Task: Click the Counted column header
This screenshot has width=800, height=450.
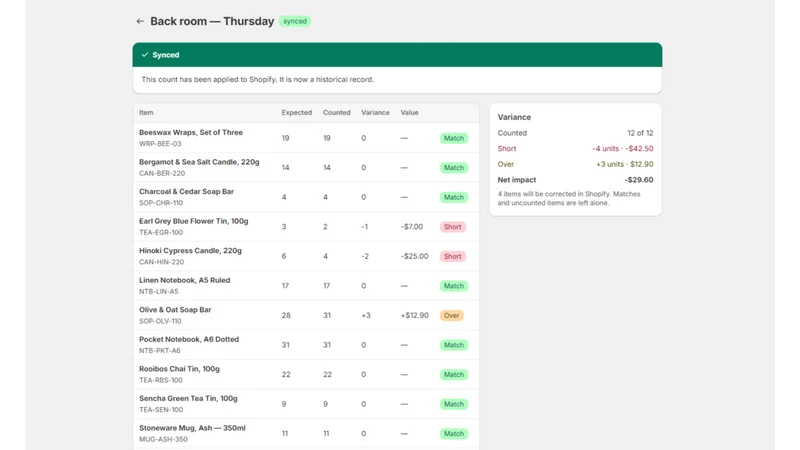Action: point(336,113)
